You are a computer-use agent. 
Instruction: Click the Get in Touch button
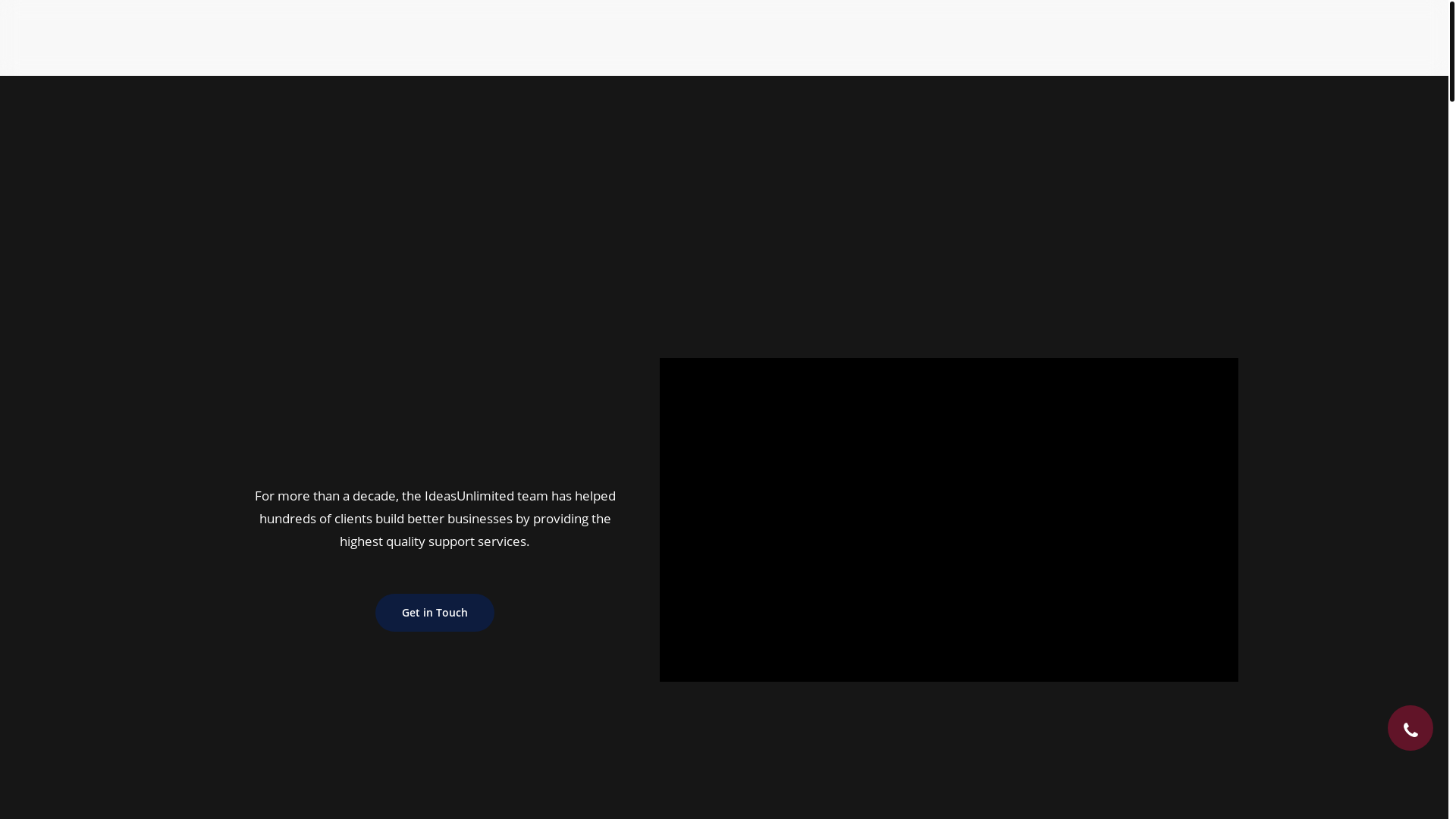click(435, 613)
